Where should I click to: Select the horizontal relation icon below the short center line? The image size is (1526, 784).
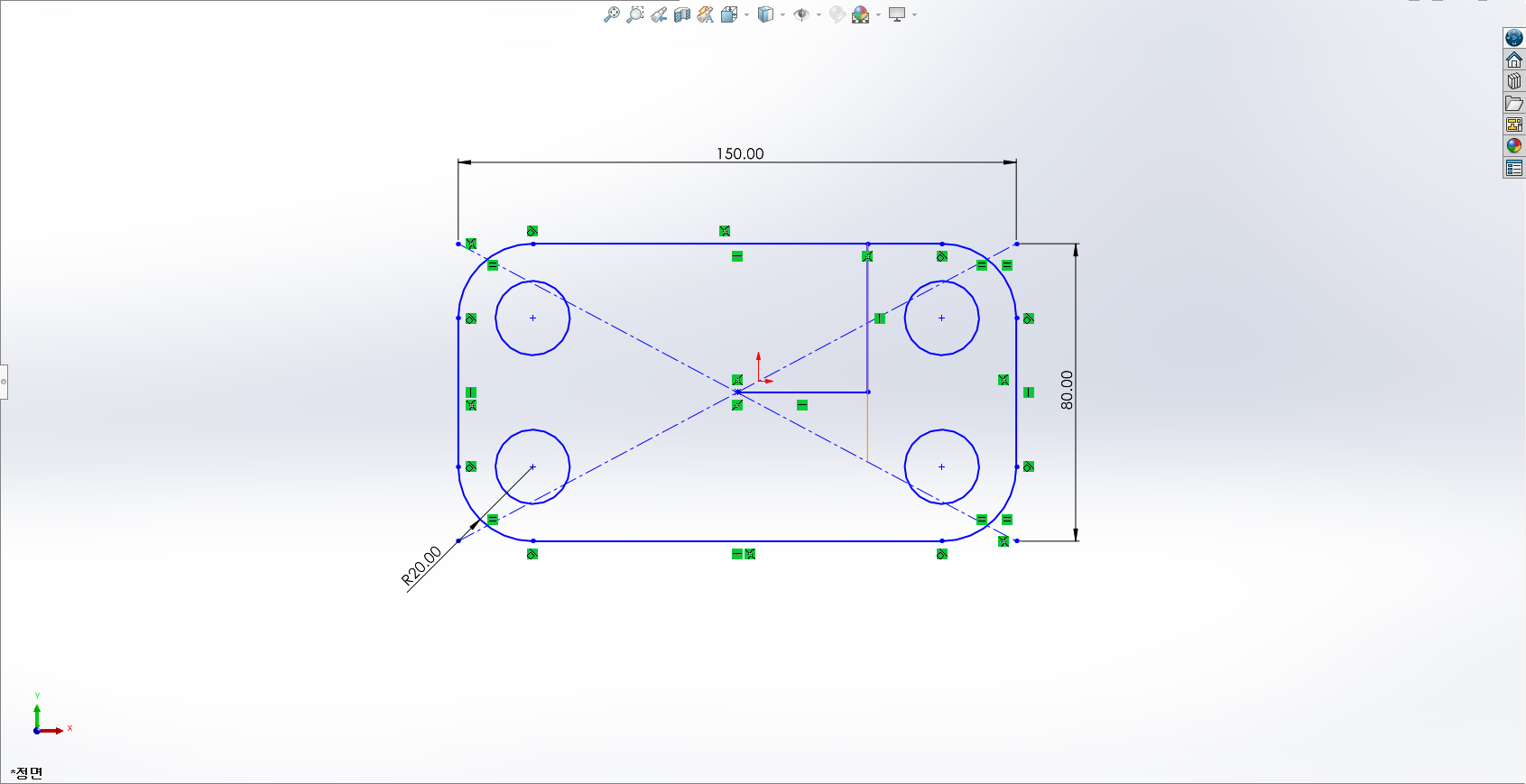point(802,405)
